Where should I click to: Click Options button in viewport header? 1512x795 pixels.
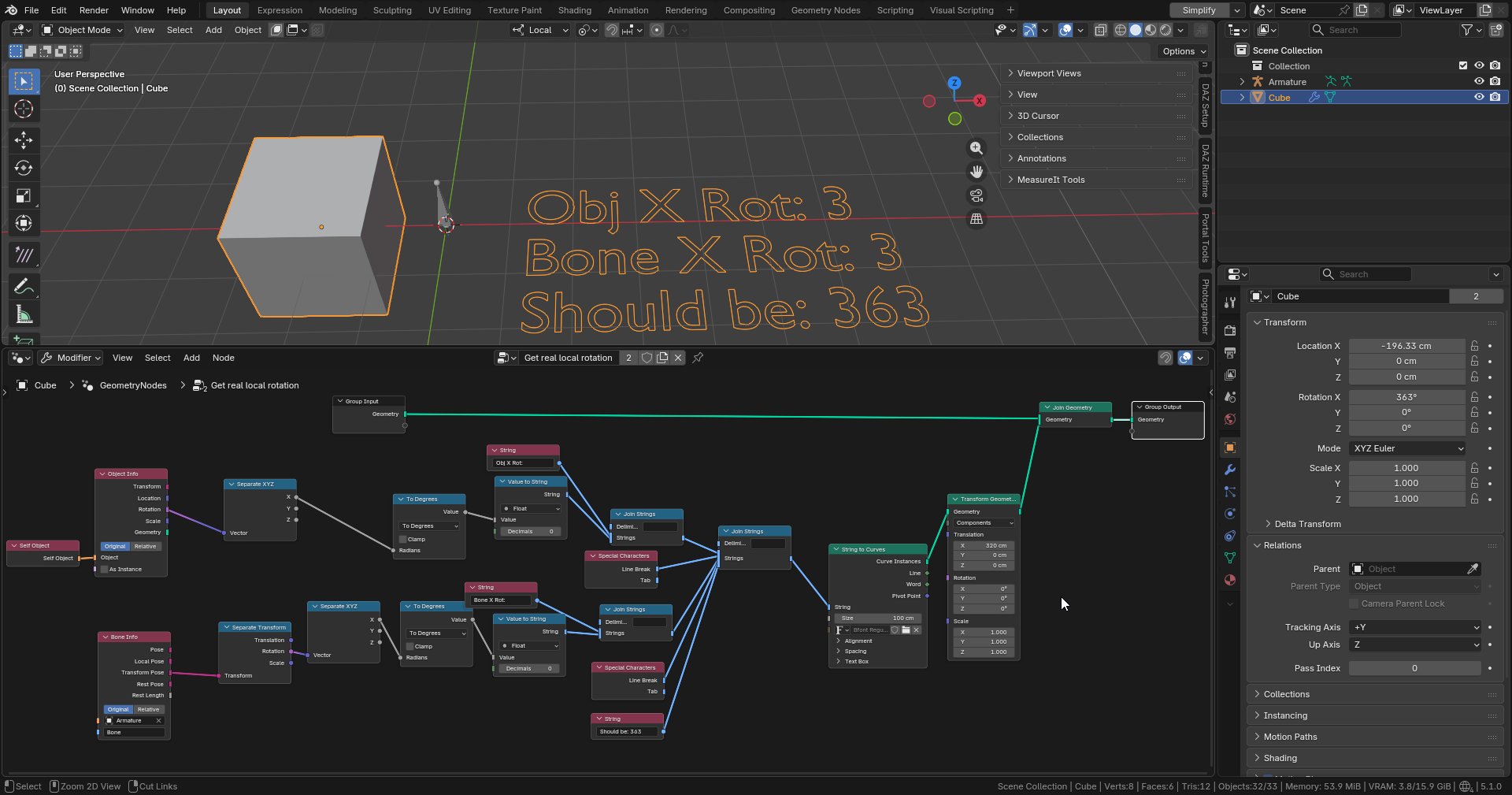[x=1184, y=51]
